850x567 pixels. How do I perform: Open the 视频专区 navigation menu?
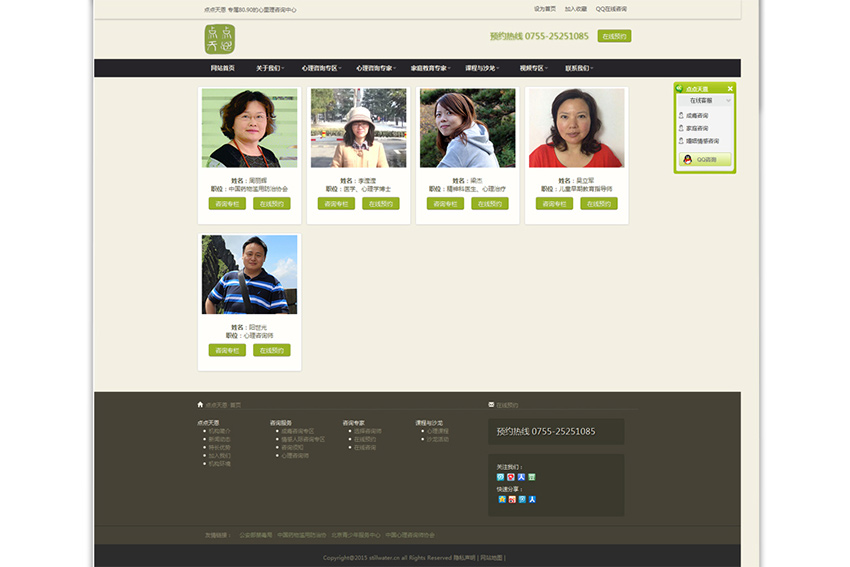[x=533, y=68]
